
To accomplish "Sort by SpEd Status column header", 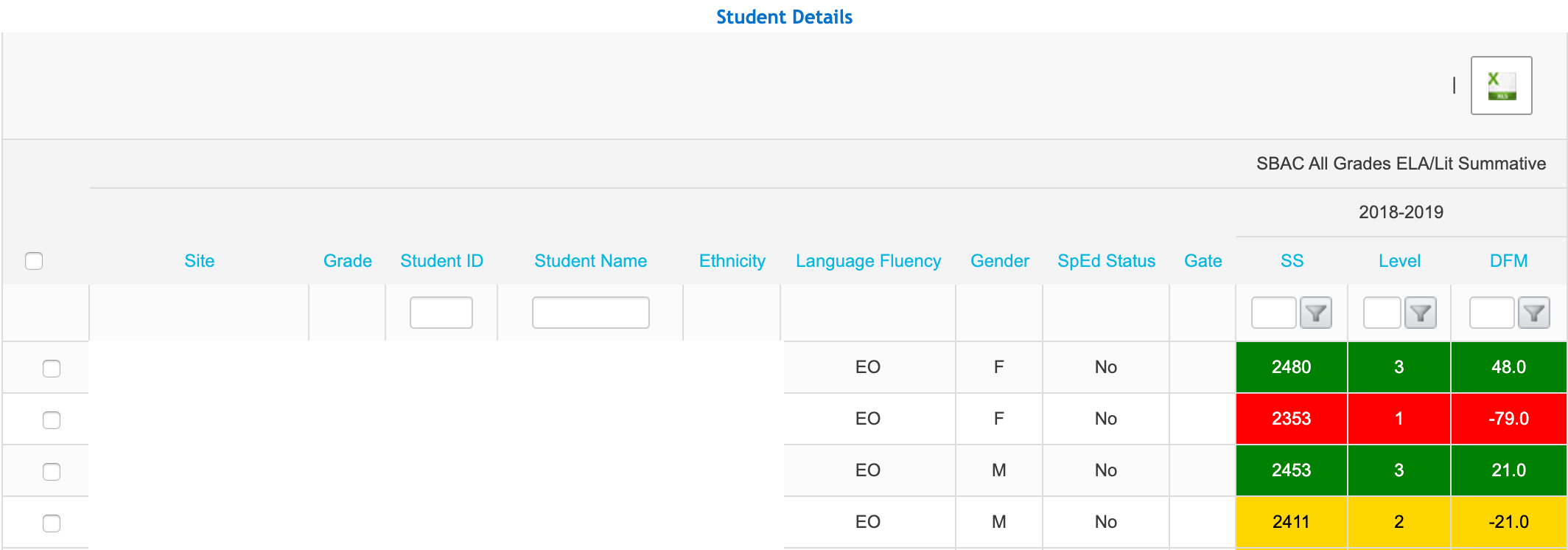I will (x=1106, y=261).
